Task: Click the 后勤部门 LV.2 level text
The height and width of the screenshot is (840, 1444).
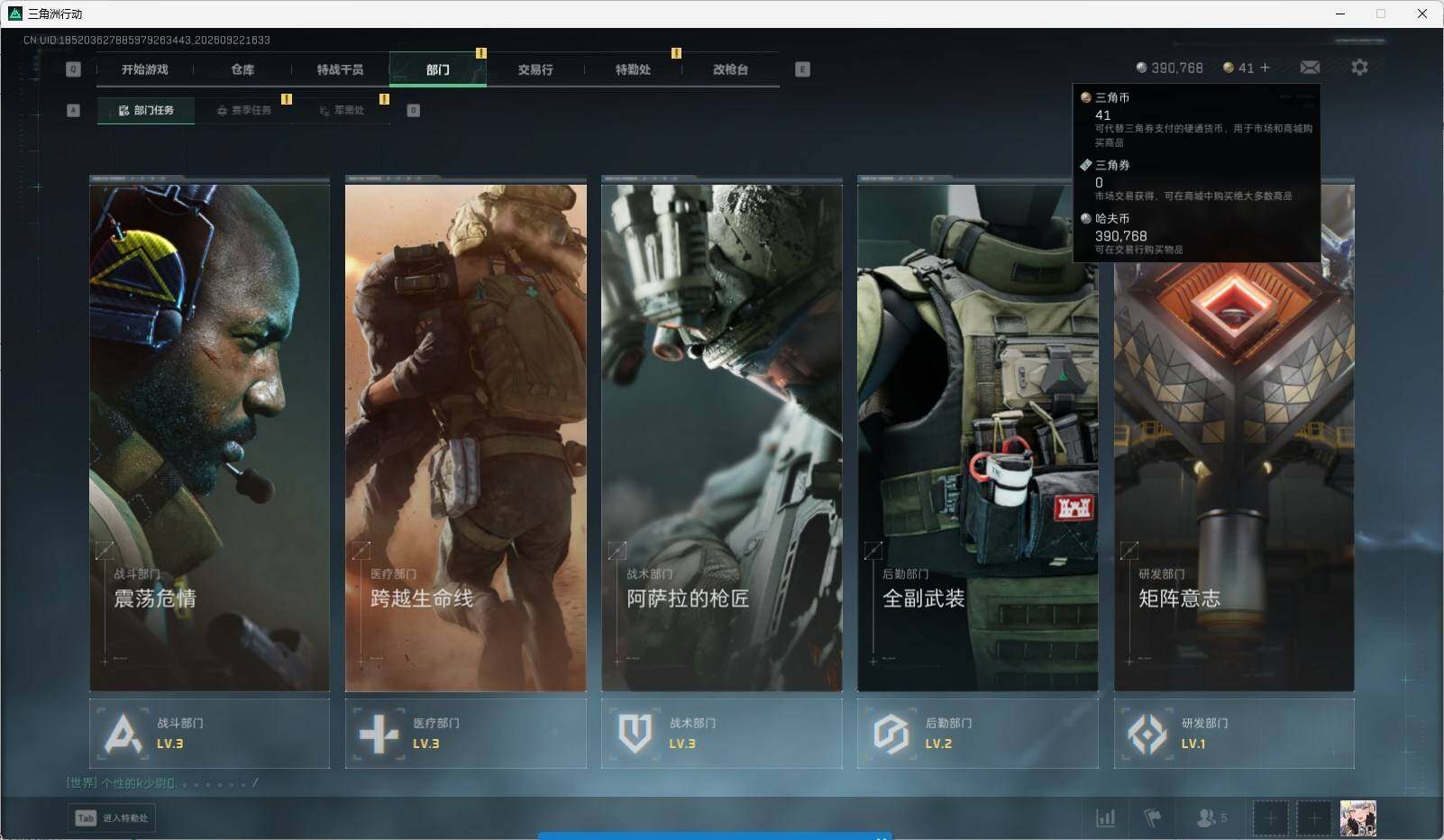Action: 938,744
